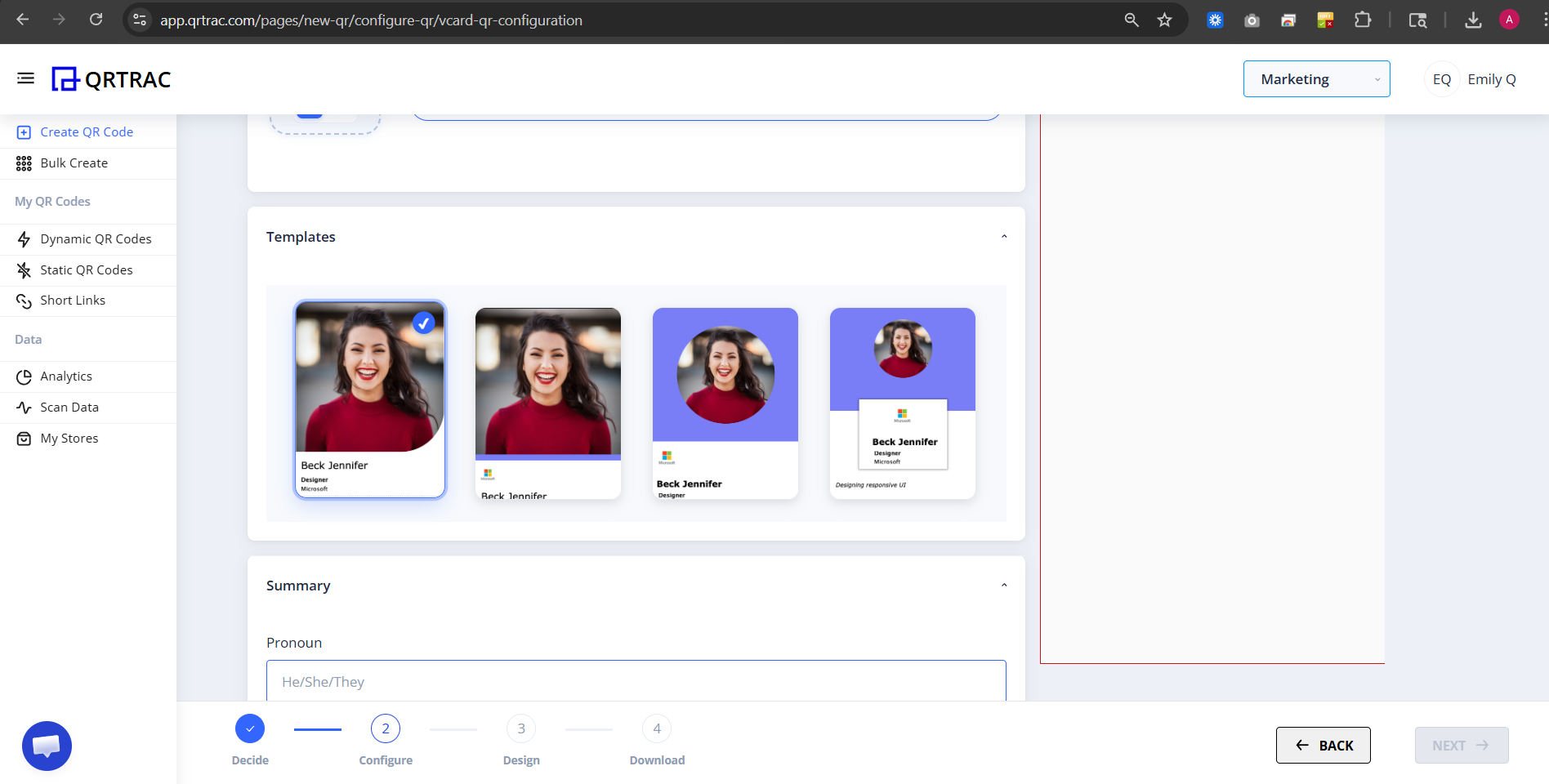Open Scan Data from the sidebar
Image resolution: width=1549 pixels, height=784 pixels.
[69, 407]
